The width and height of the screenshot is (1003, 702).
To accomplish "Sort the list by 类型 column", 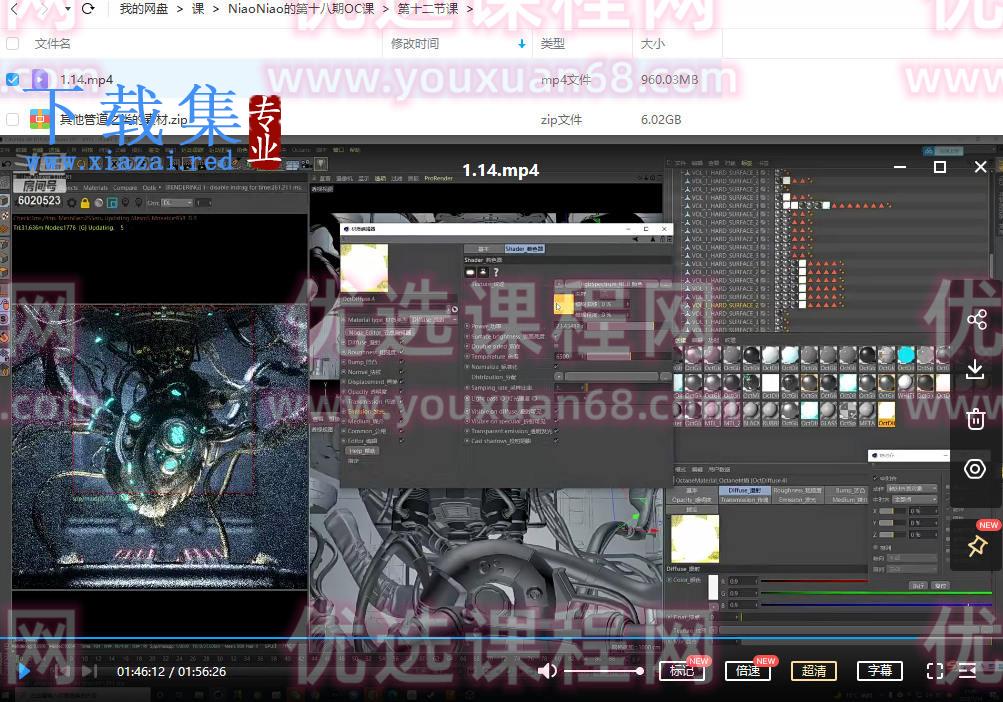I will pyautogui.click(x=553, y=44).
